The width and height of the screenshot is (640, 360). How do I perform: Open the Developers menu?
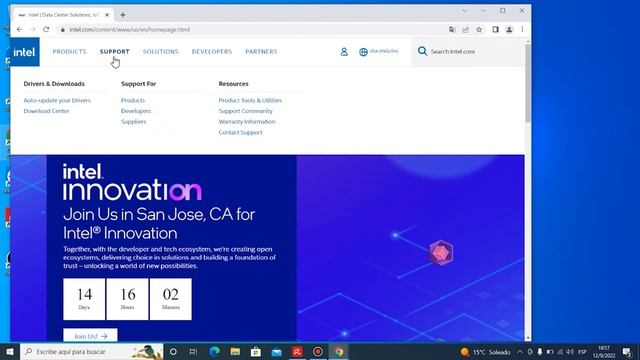point(212,51)
